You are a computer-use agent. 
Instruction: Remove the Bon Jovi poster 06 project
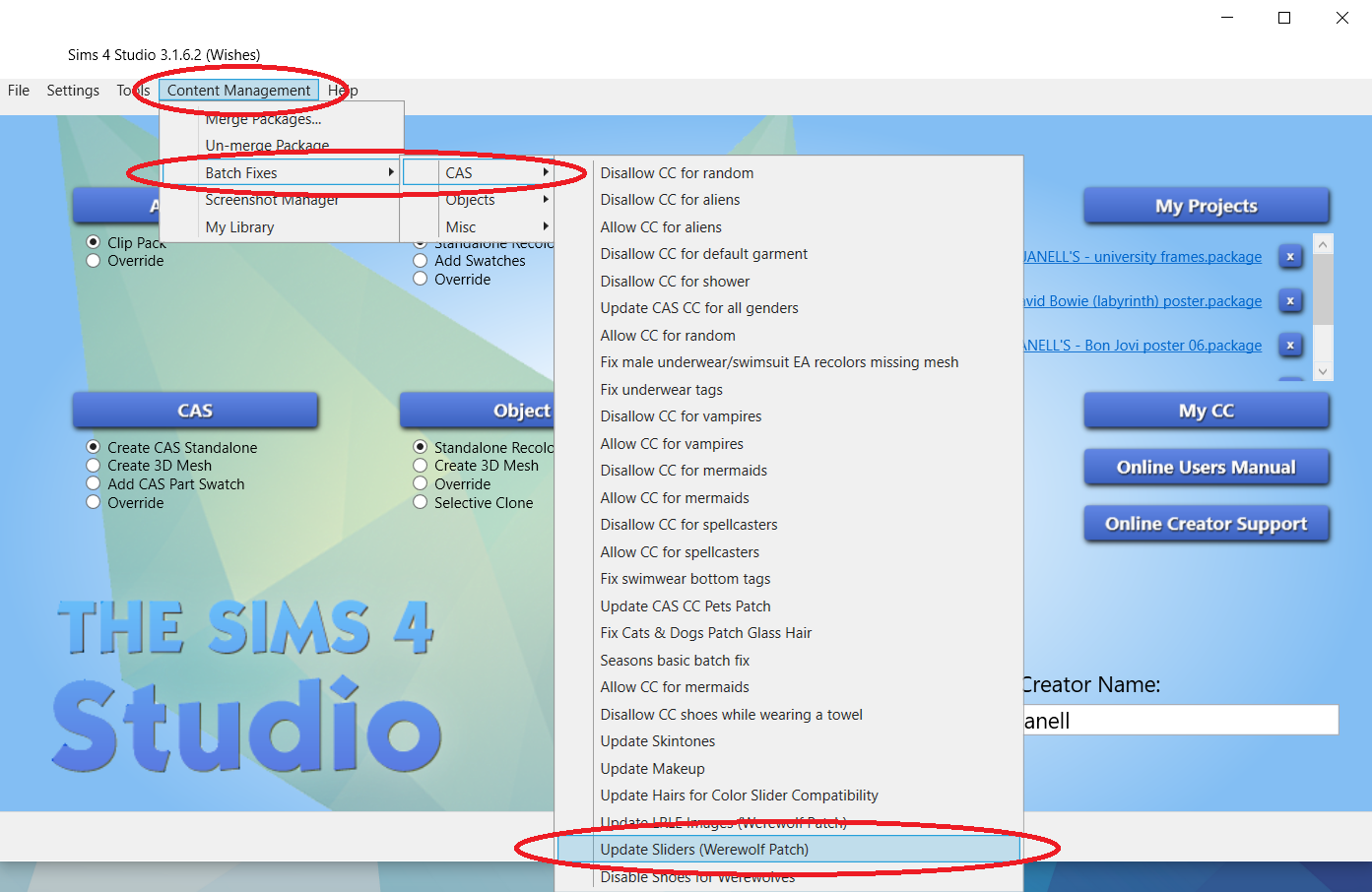coord(1290,346)
